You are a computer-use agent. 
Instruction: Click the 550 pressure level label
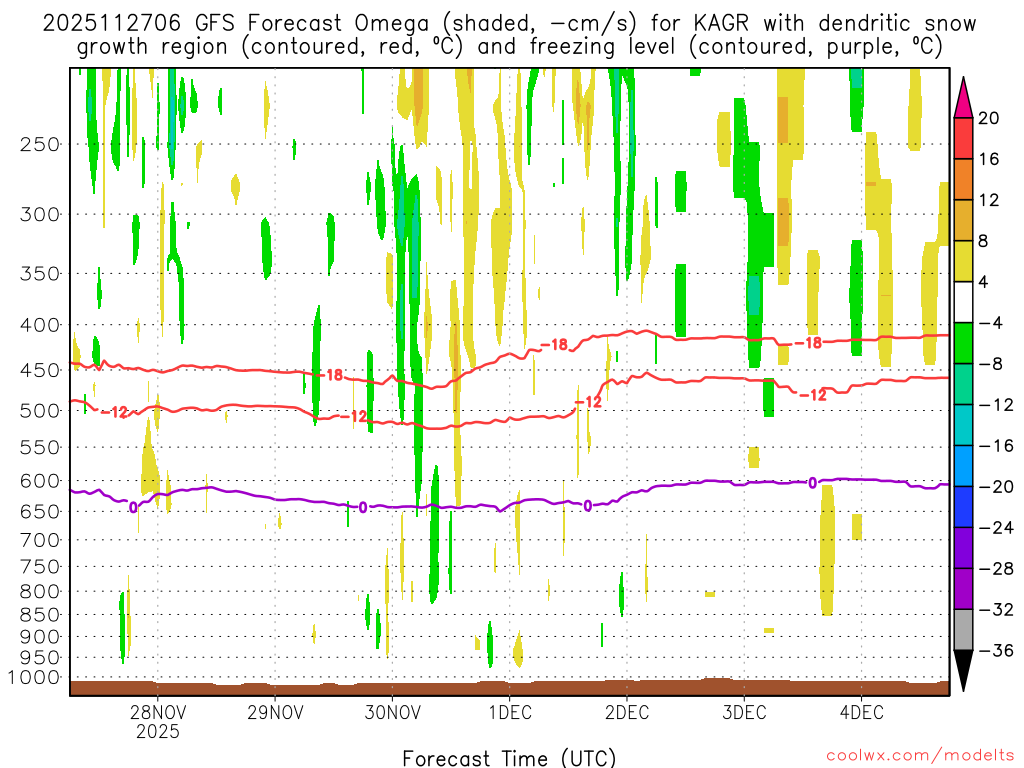pos(40,447)
